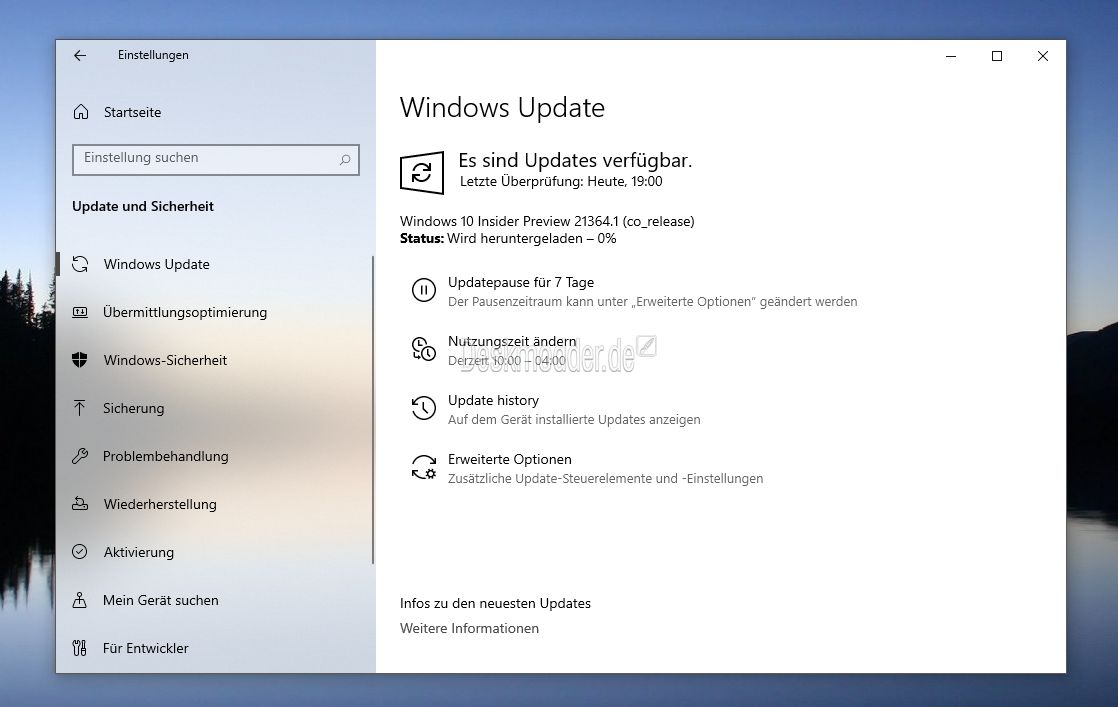1118x707 pixels.
Task: Click the Windows-Sicherheit shield icon
Action: click(80, 360)
